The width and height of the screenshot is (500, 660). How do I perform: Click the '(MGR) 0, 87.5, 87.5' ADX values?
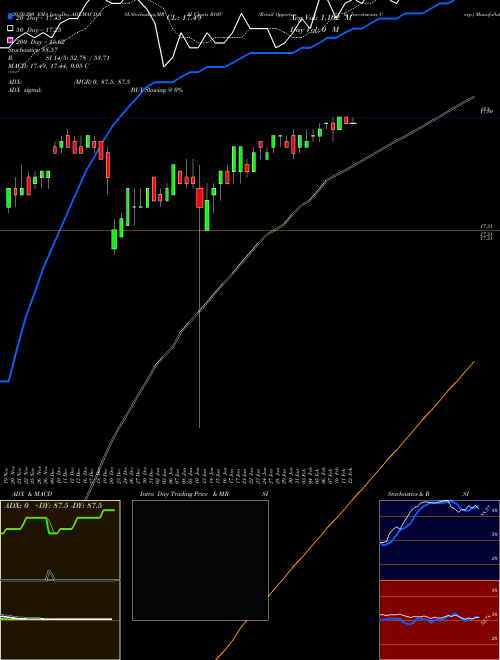pos(102,82)
